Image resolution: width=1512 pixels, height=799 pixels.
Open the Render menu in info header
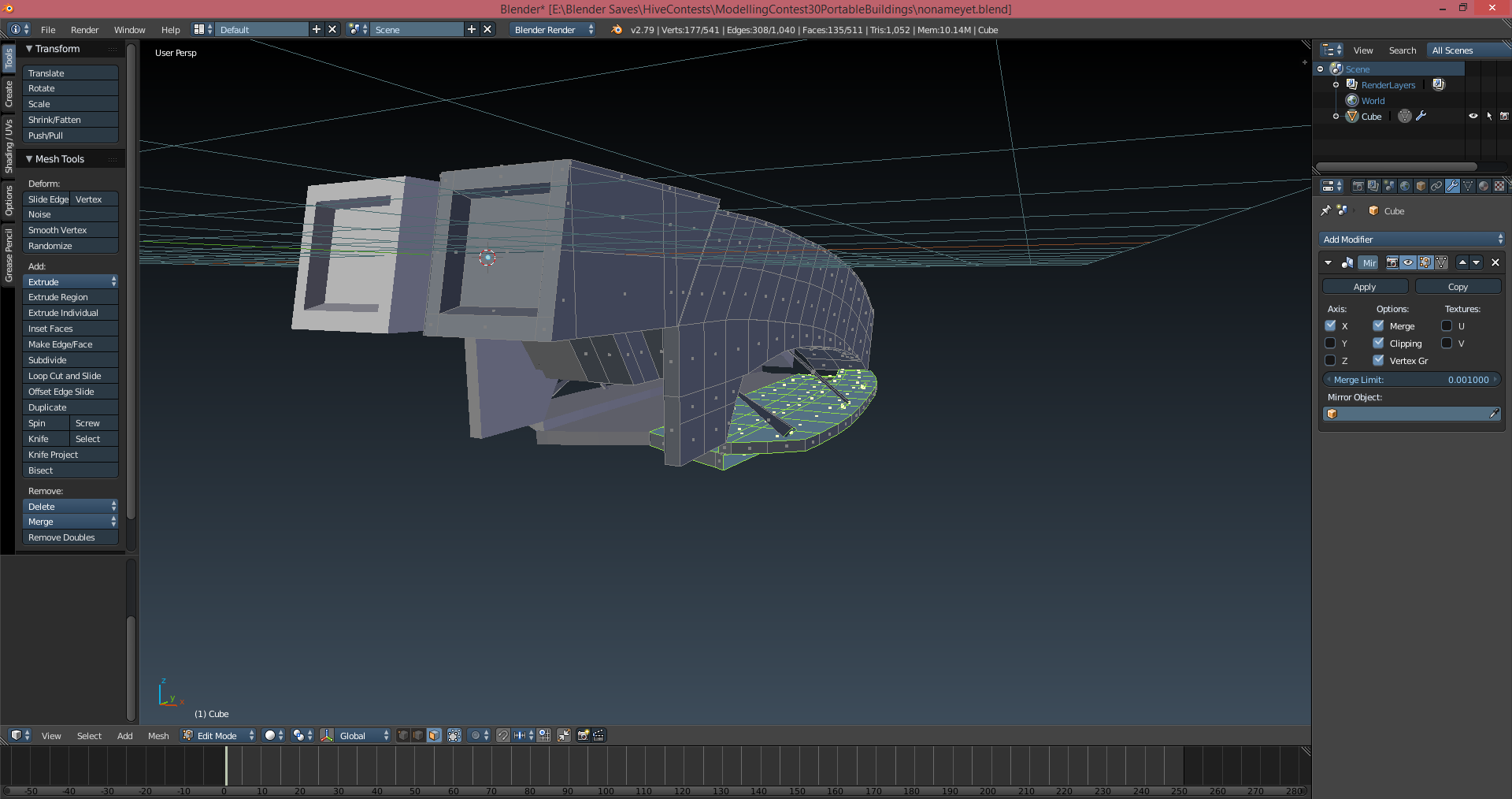click(84, 29)
